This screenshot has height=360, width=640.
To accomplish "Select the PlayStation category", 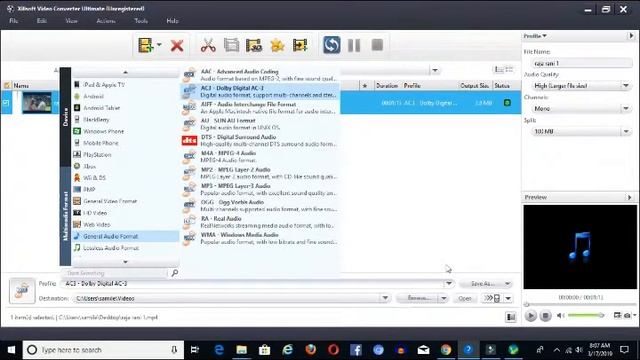I will click(125, 155).
